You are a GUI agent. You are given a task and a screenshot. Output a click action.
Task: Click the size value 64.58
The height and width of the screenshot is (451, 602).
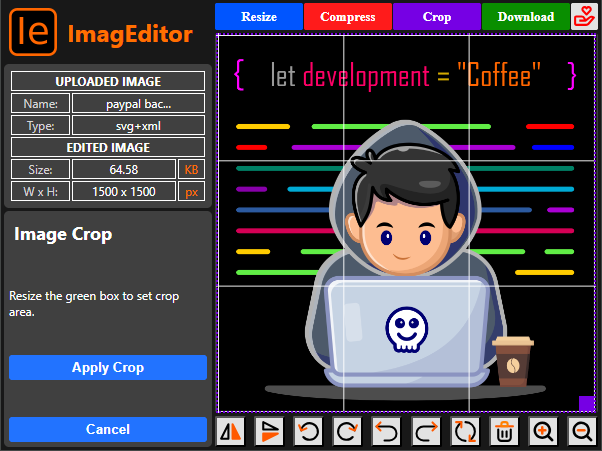click(x=124, y=169)
